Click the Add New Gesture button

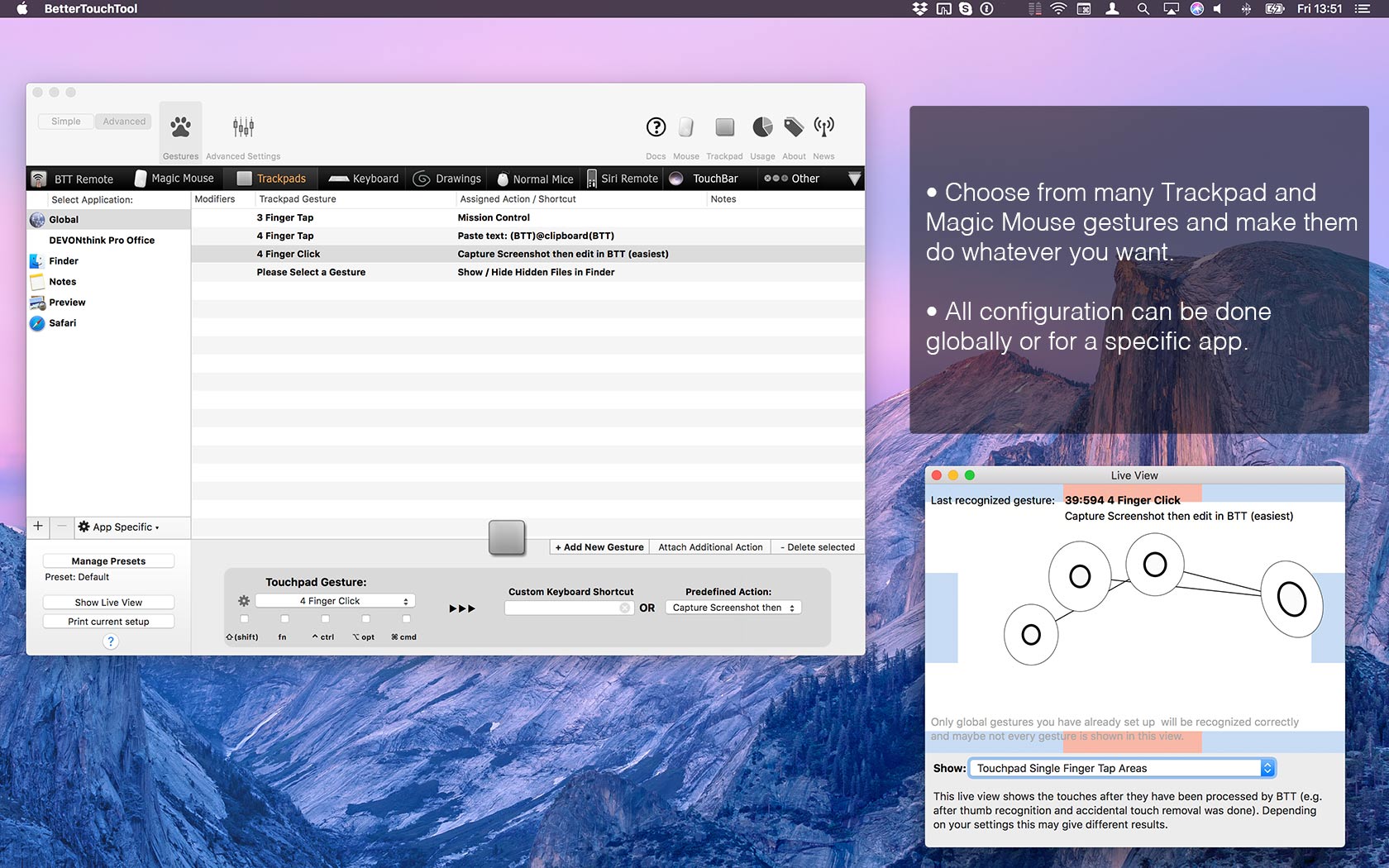(x=598, y=546)
